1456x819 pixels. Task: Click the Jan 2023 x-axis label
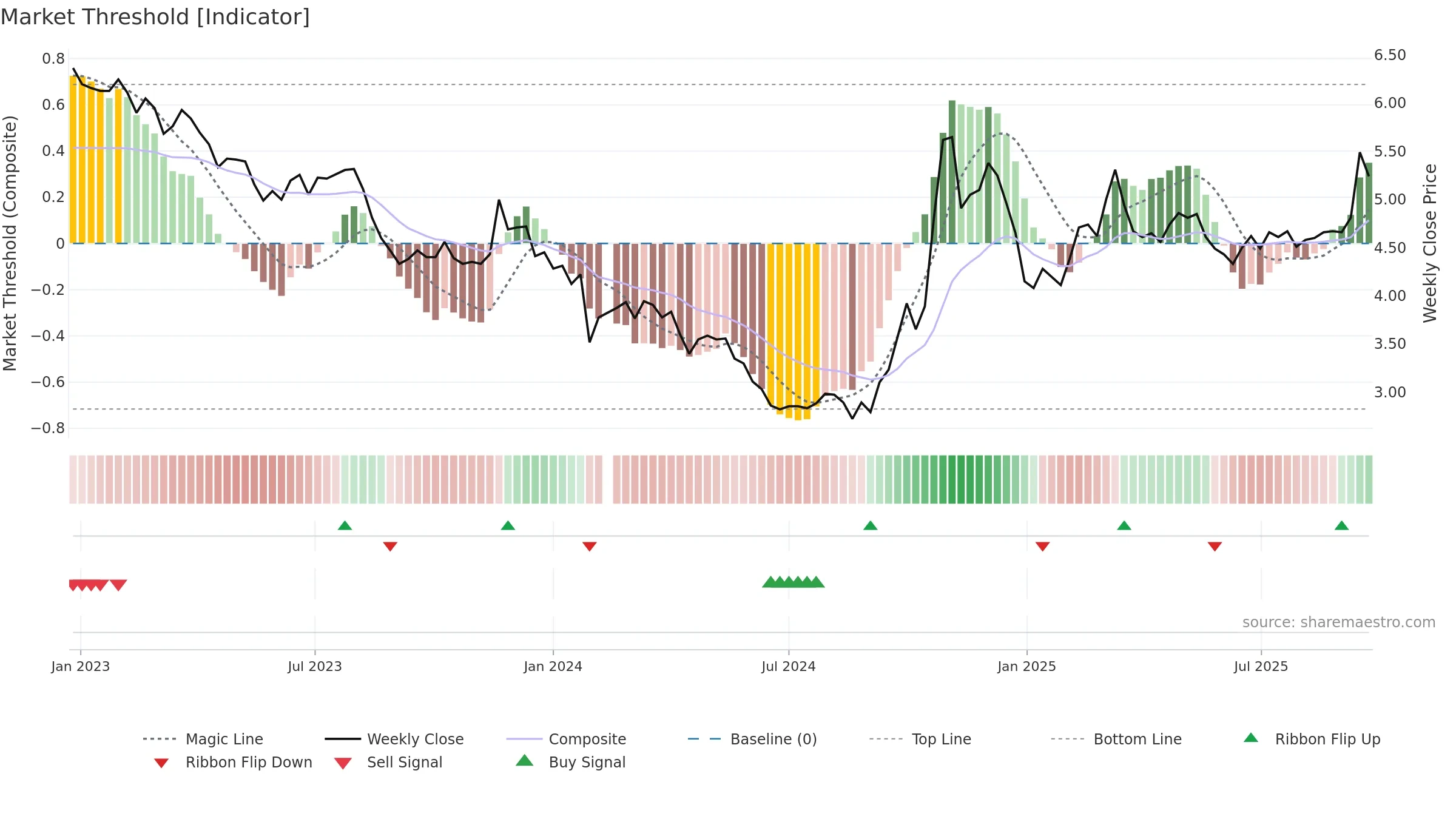tap(81, 667)
